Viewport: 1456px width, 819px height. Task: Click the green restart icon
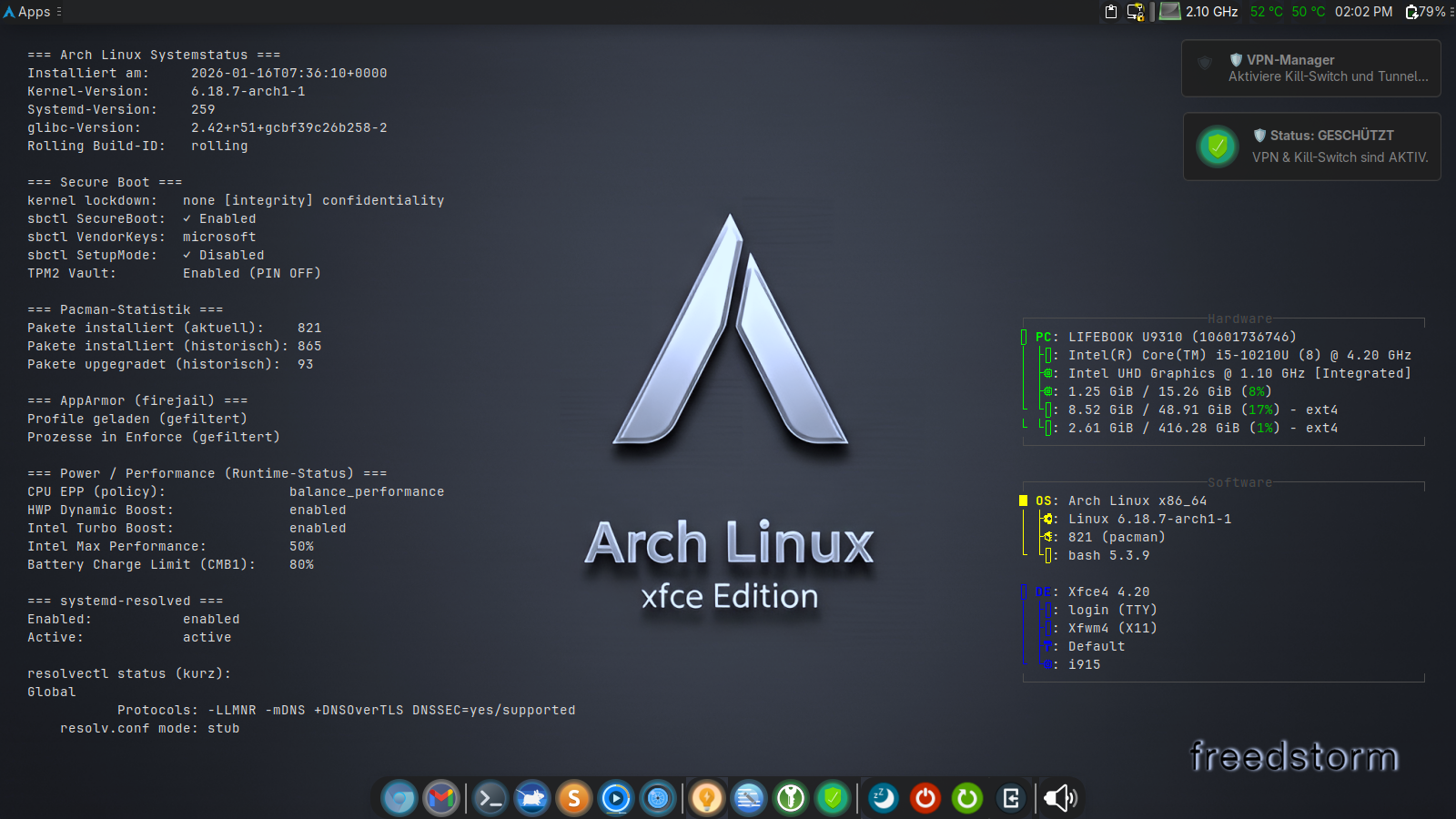tap(967, 799)
